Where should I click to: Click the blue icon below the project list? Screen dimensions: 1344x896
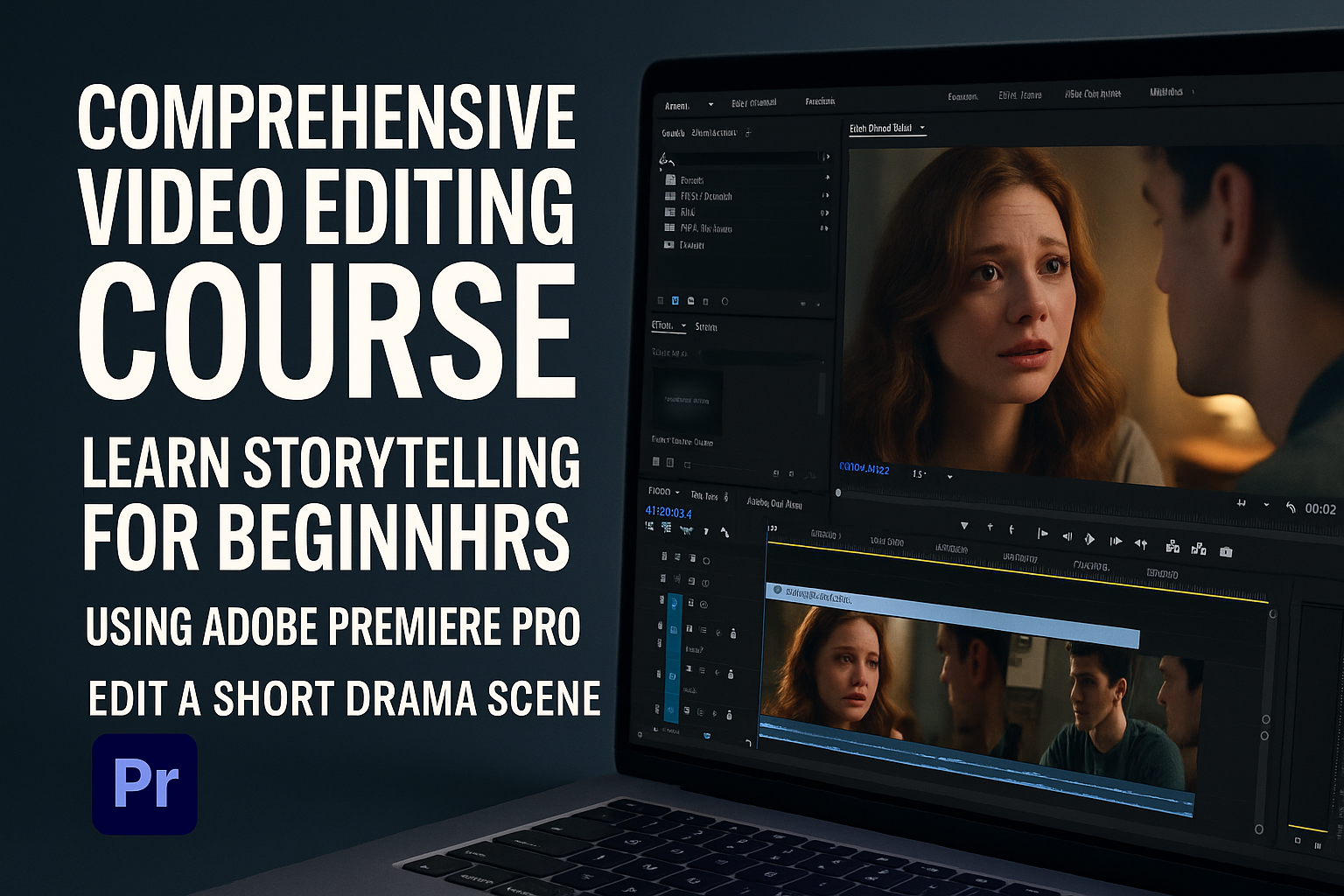coord(675,300)
